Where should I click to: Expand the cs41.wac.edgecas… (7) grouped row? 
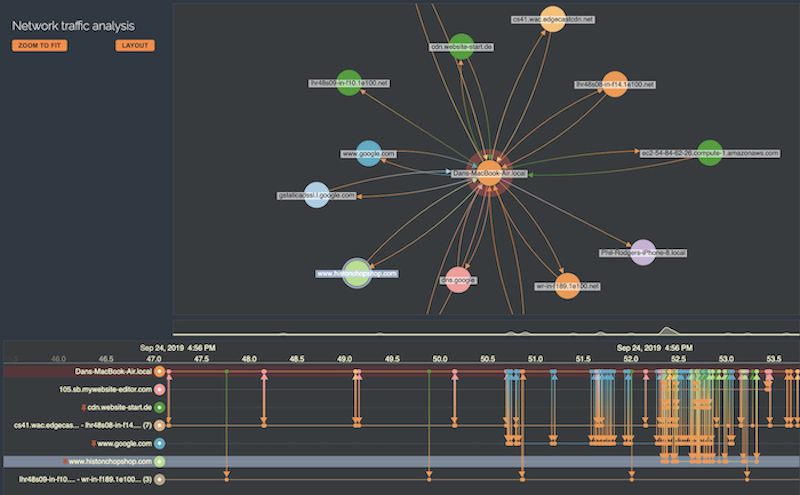click(x=83, y=425)
